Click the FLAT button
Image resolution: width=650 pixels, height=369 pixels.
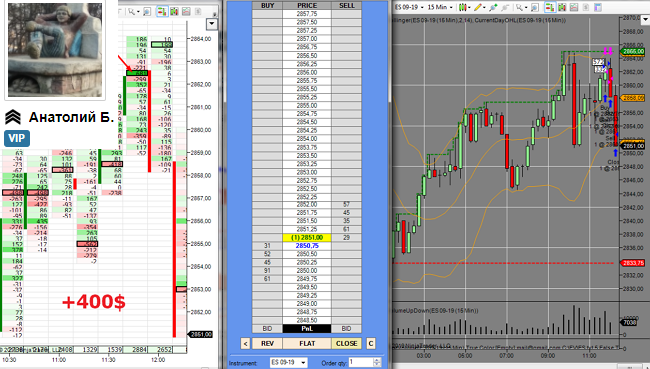point(307,343)
